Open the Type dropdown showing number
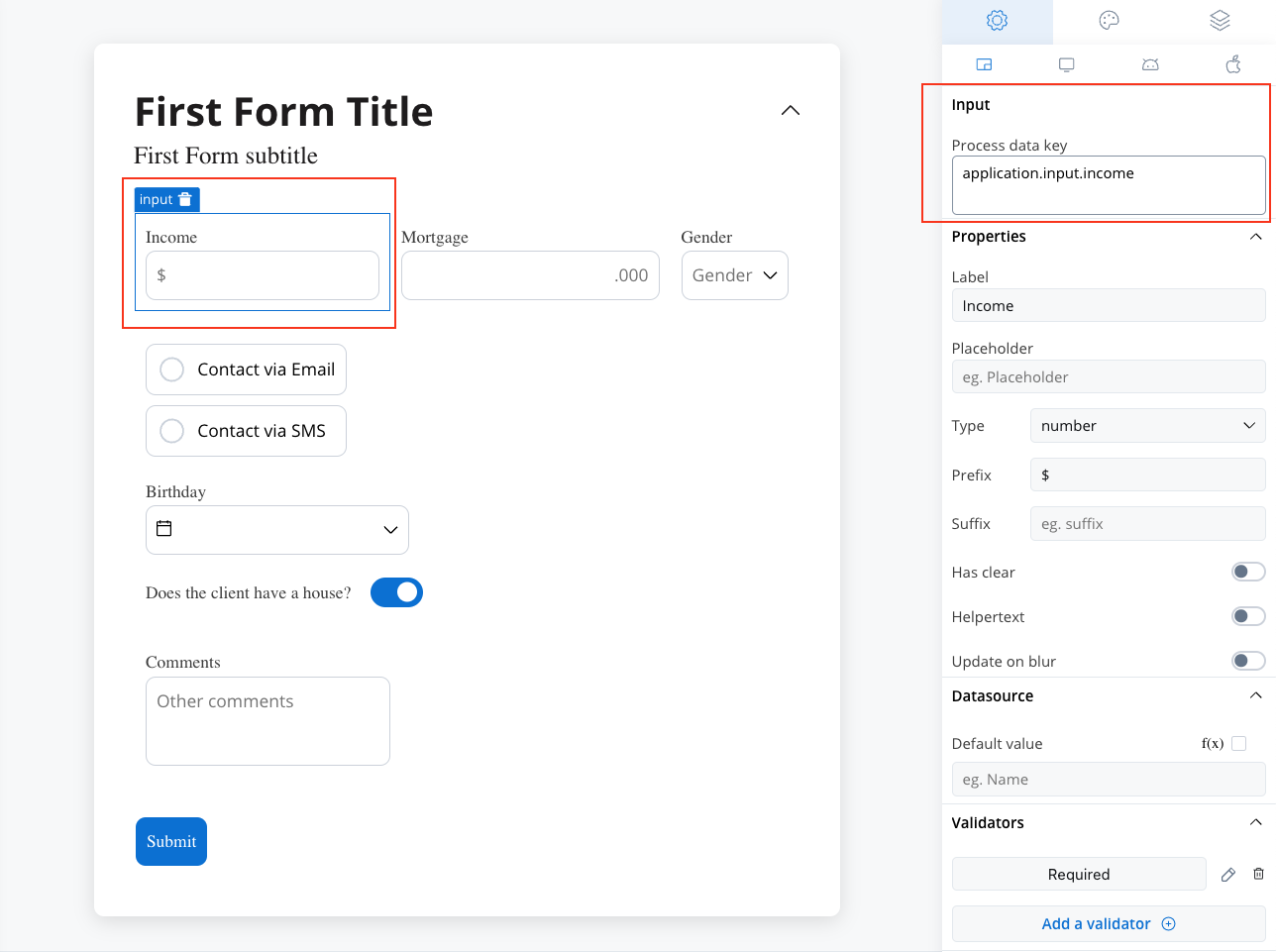Image resolution: width=1276 pixels, height=952 pixels. [1148, 426]
